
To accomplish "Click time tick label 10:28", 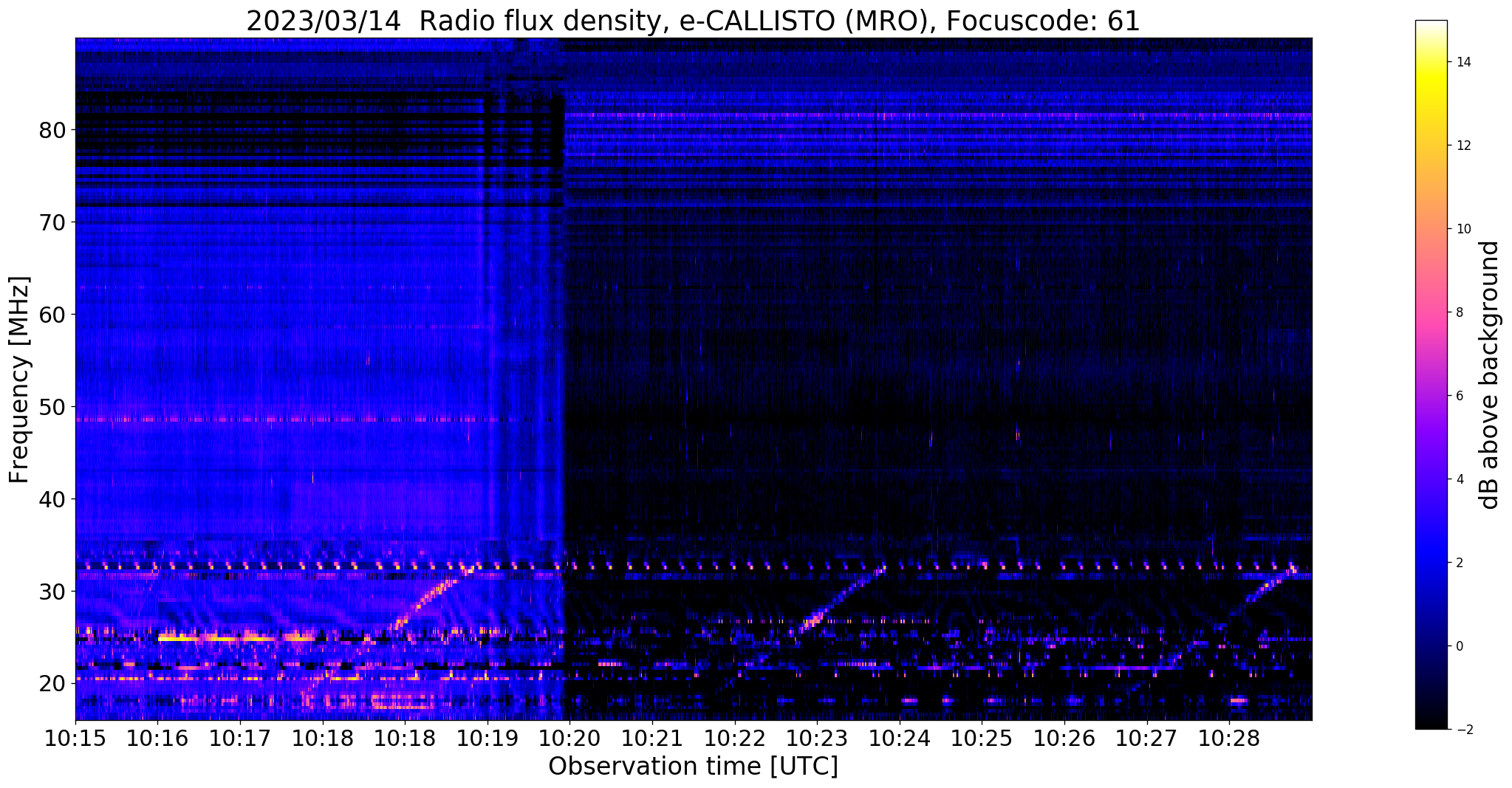I will pyautogui.click(x=1228, y=739).
